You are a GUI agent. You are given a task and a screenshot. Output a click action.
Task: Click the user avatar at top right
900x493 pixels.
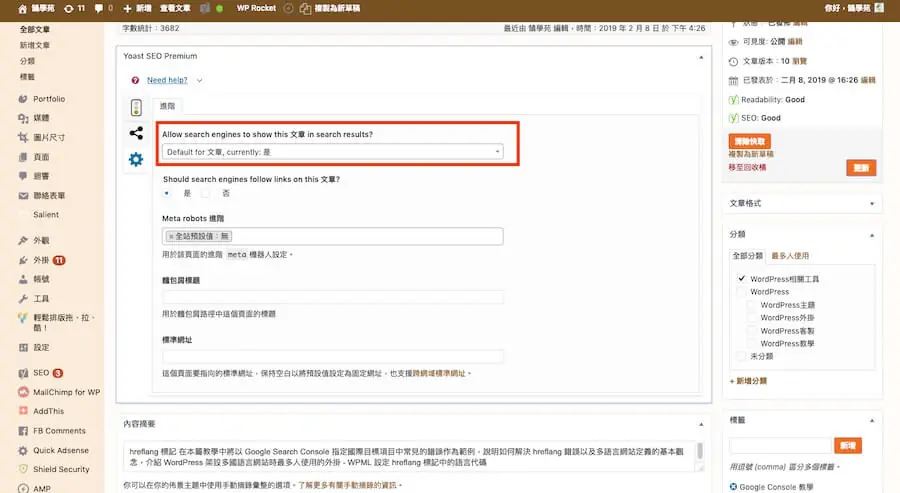click(879, 8)
